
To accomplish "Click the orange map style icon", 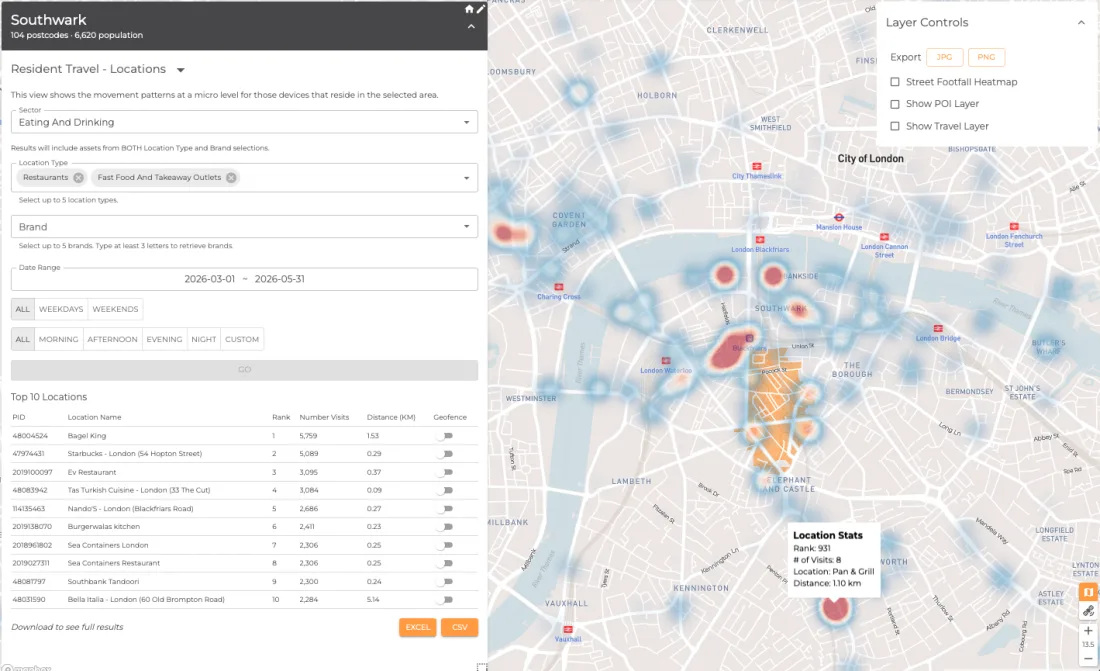I will click(x=1088, y=592).
